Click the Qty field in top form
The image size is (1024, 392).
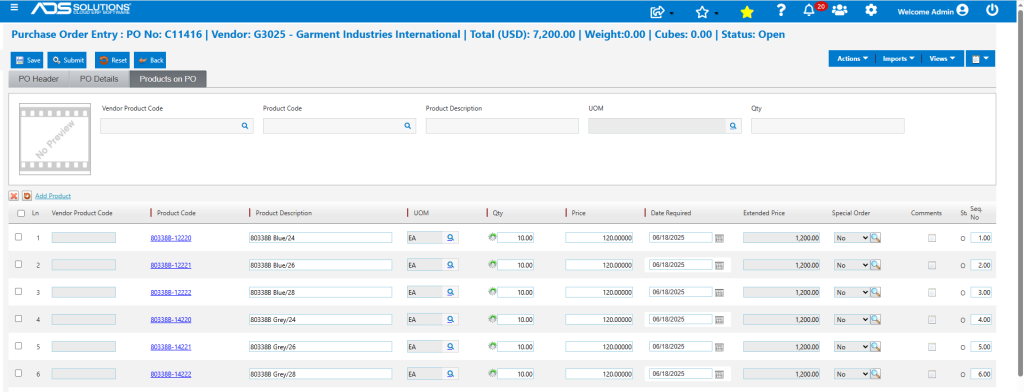[827, 126]
